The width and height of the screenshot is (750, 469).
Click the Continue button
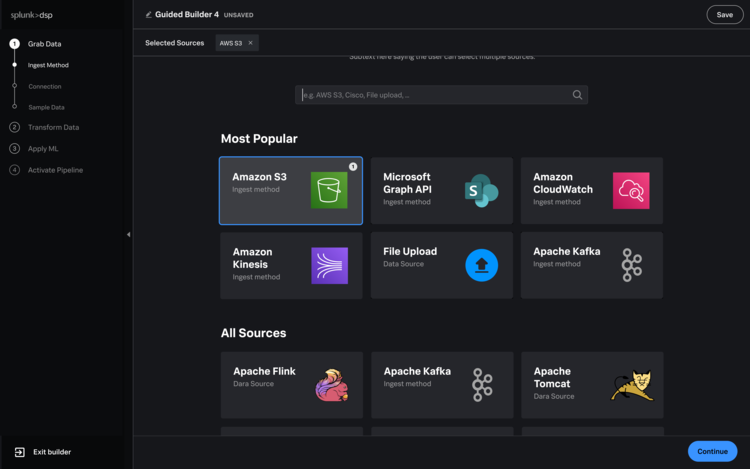712,451
